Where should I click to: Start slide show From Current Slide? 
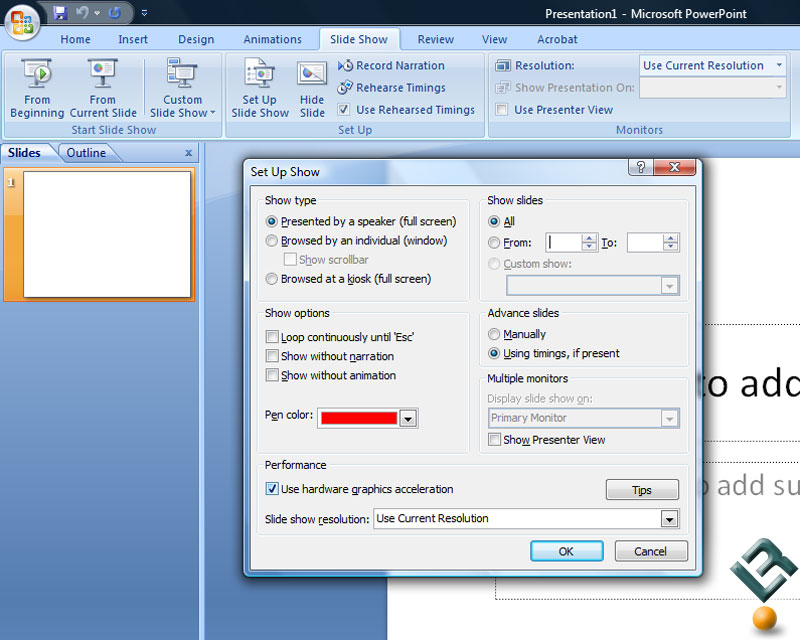click(x=103, y=89)
